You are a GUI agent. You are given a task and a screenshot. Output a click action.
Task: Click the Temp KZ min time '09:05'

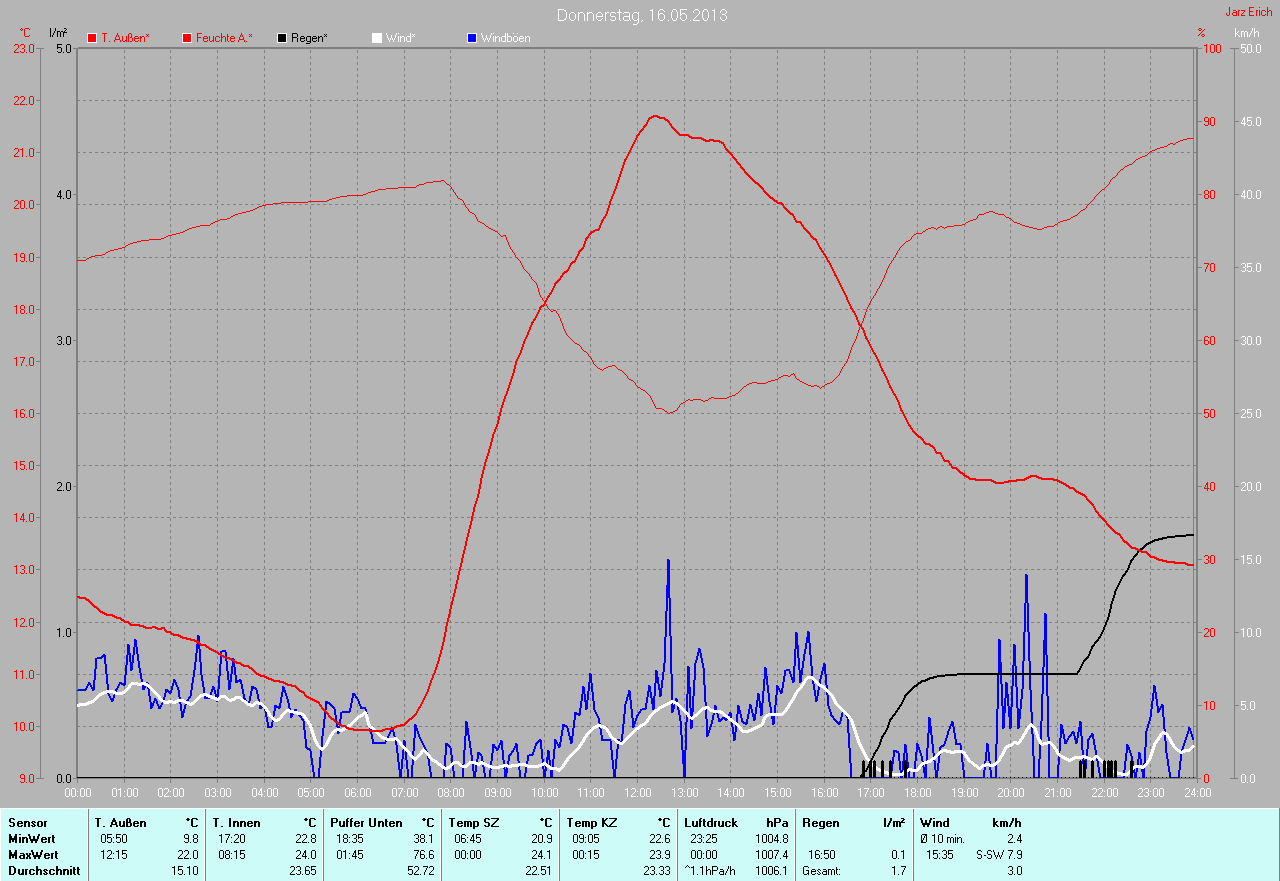[587, 839]
